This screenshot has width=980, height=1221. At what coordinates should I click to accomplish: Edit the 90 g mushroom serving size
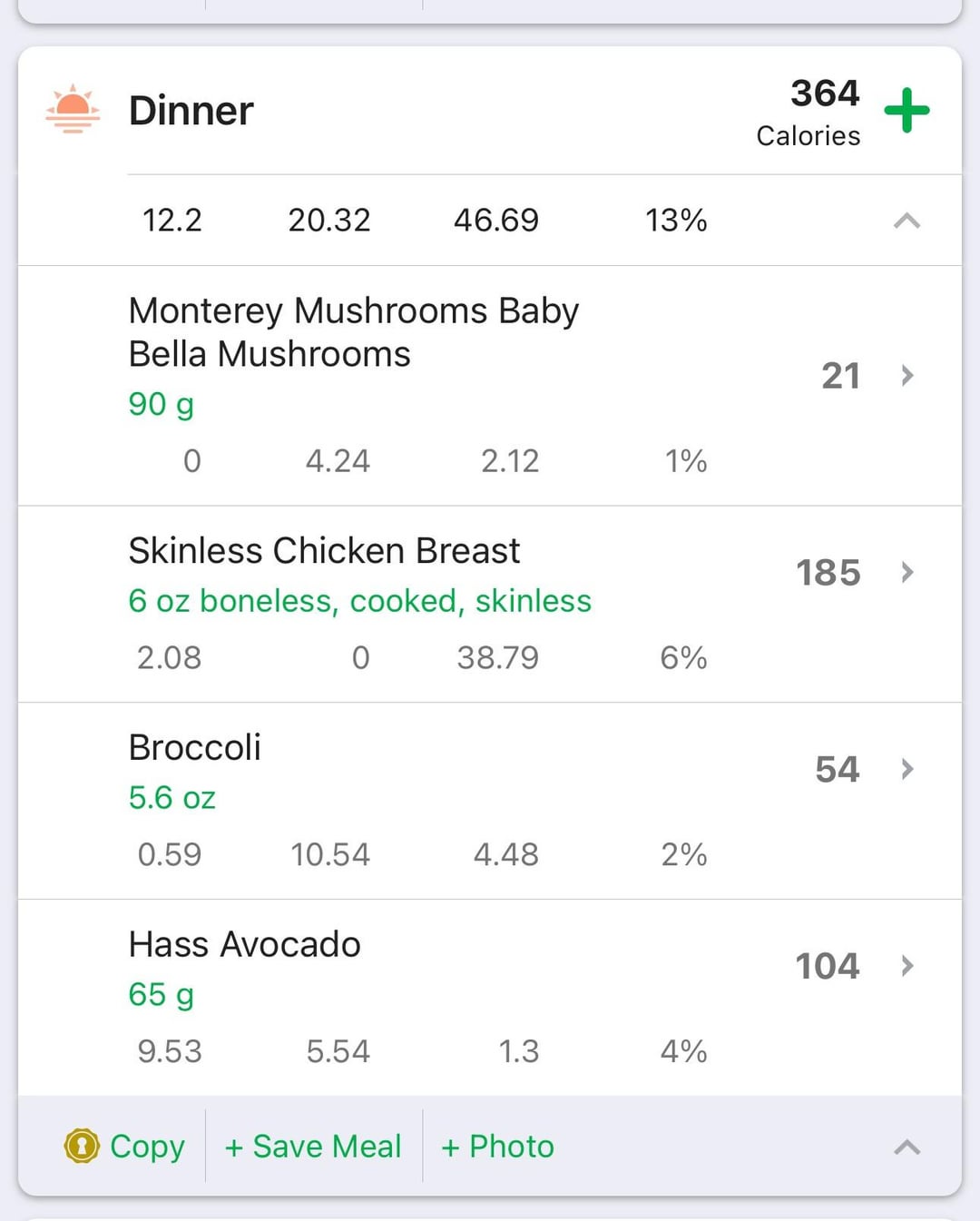(162, 404)
